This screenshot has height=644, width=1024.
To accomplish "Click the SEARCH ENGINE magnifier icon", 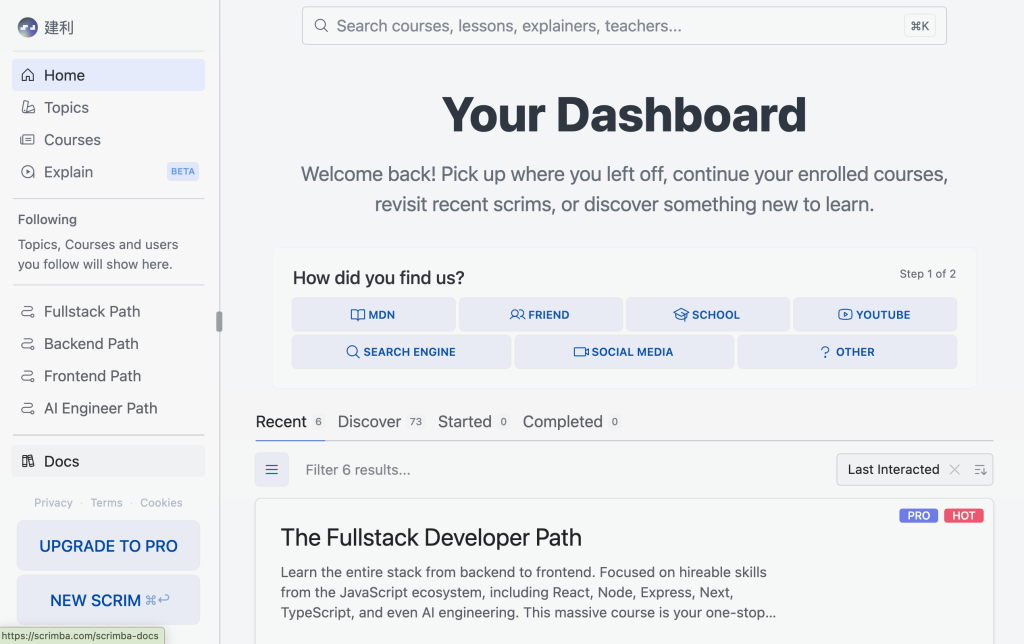I will [x=353, y=352].
